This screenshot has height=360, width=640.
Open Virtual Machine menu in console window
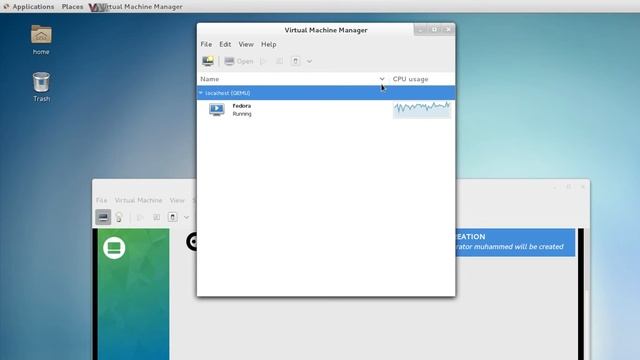(138, 200)
